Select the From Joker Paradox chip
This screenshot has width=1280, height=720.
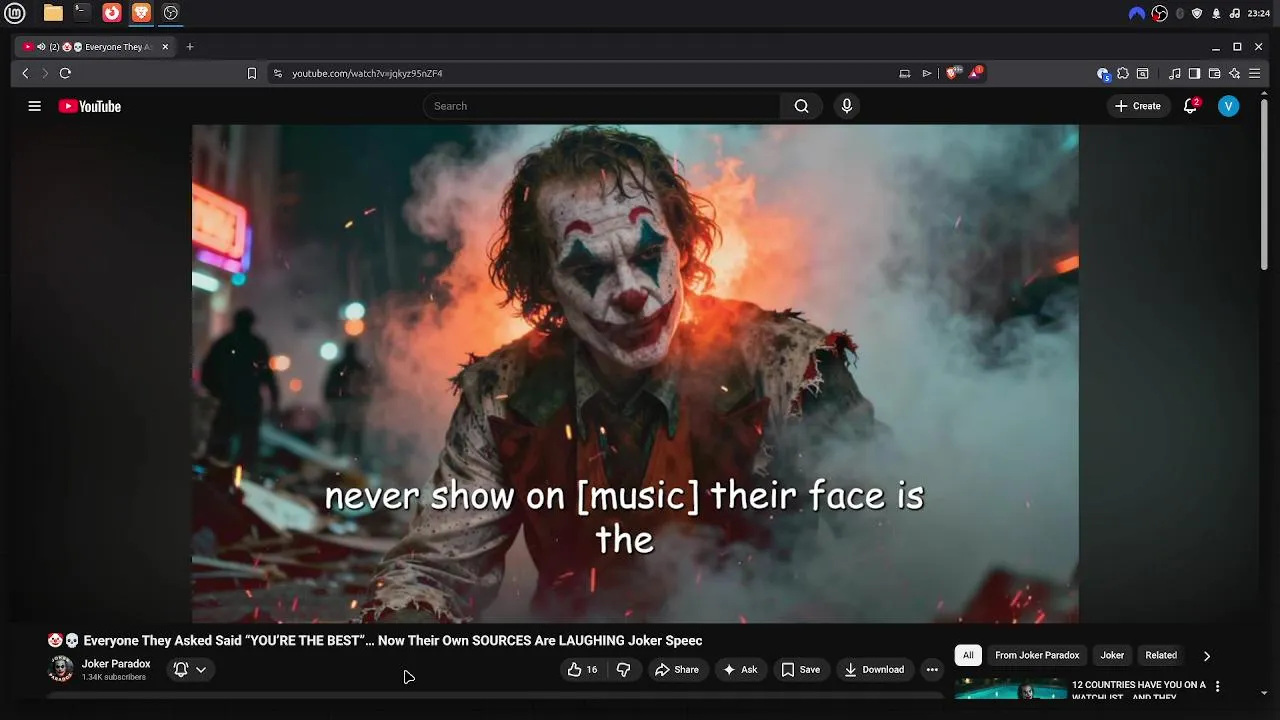click(1037, 655)
